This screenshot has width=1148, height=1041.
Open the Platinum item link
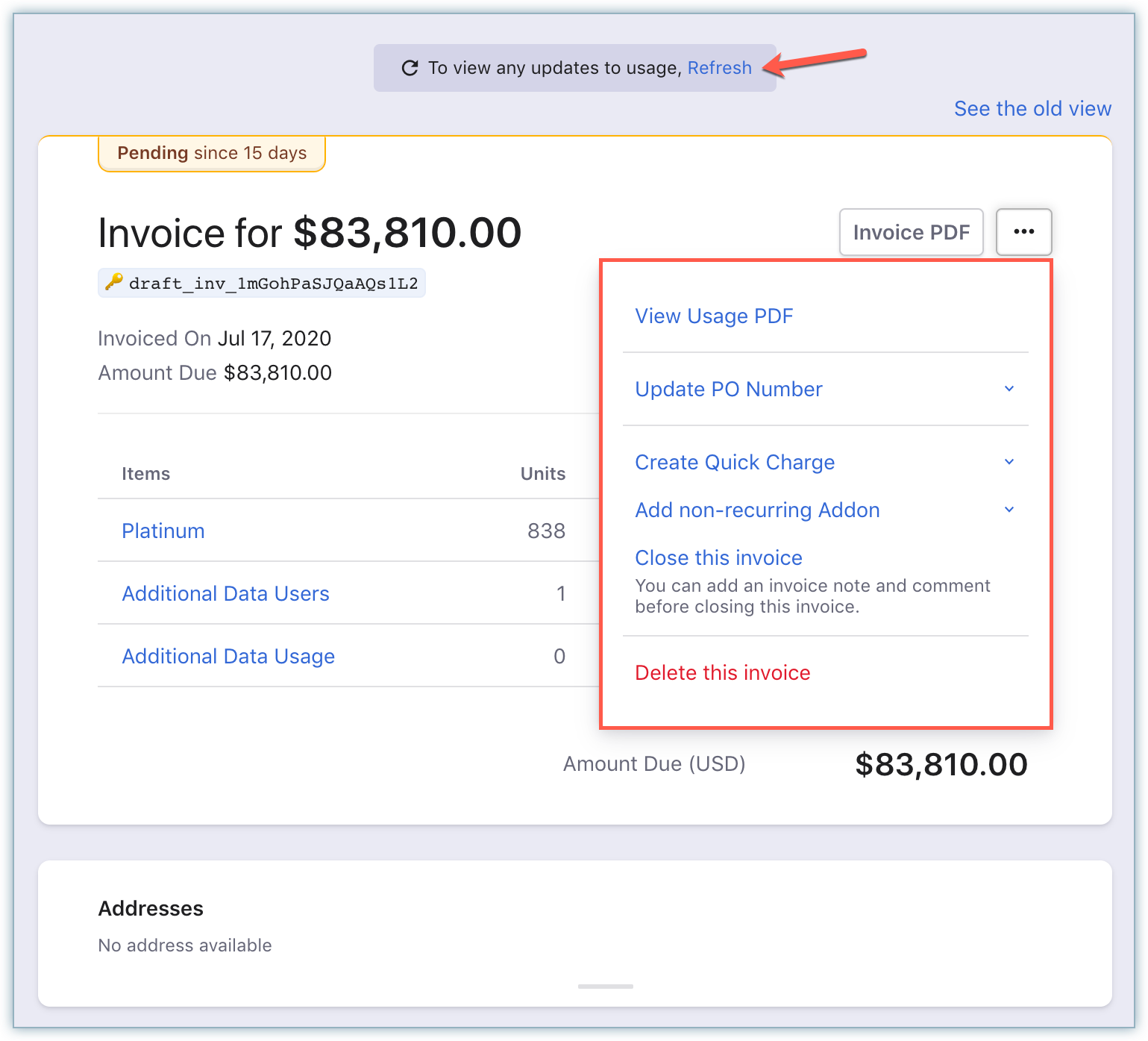(163, 531)
